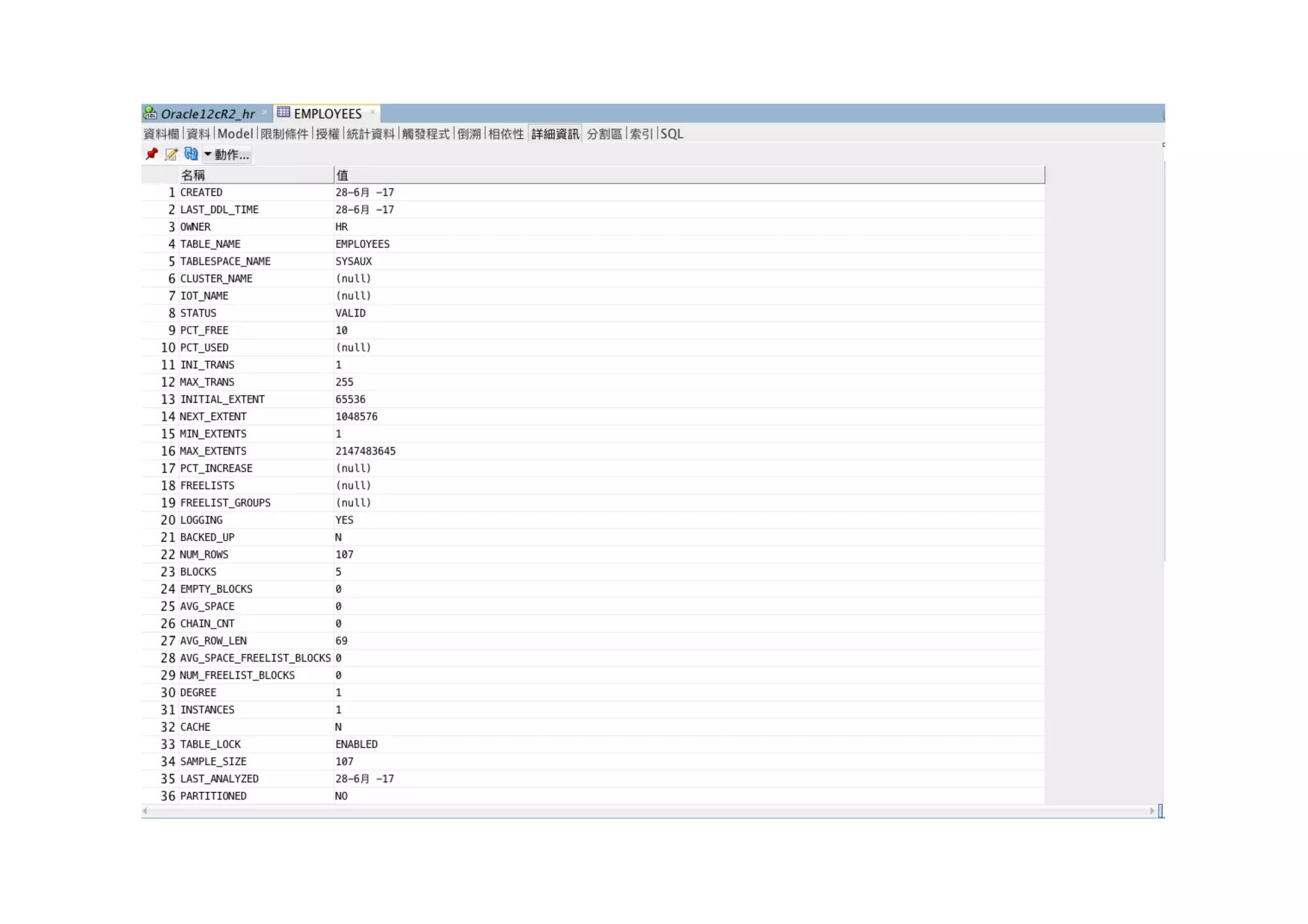Select the LAST_DDL_TIME row name
This screenshot has height=924, width=1308.
(x=219, y=209)
